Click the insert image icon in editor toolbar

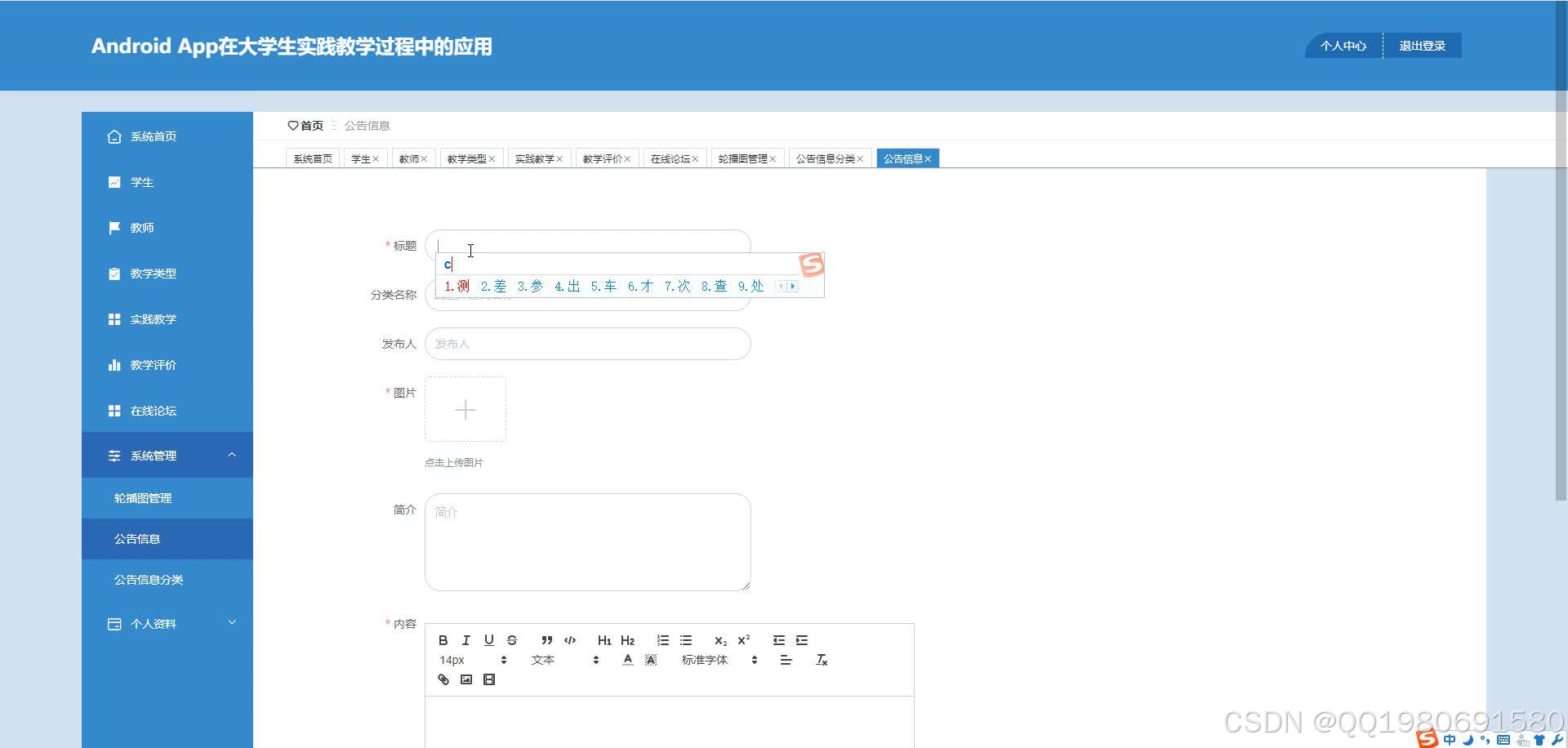466,679
